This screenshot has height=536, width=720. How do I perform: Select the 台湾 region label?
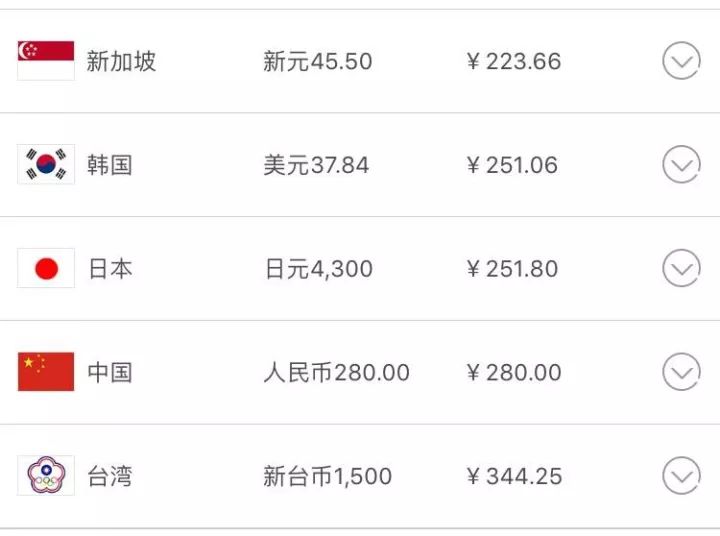109,476
